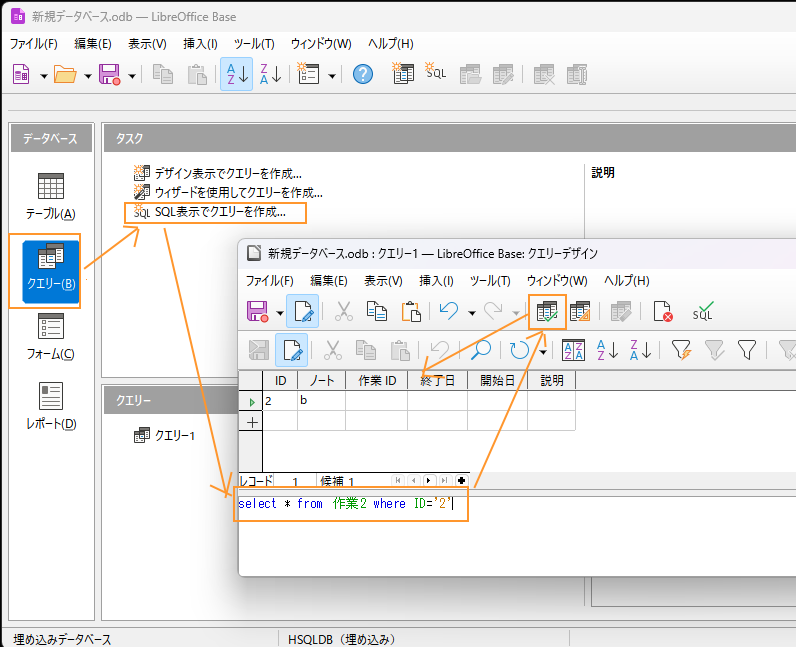Viewport: 796px width, 647px height.
Task: Click the Run SQL command directly icon
Action: (x=703, y=312)
